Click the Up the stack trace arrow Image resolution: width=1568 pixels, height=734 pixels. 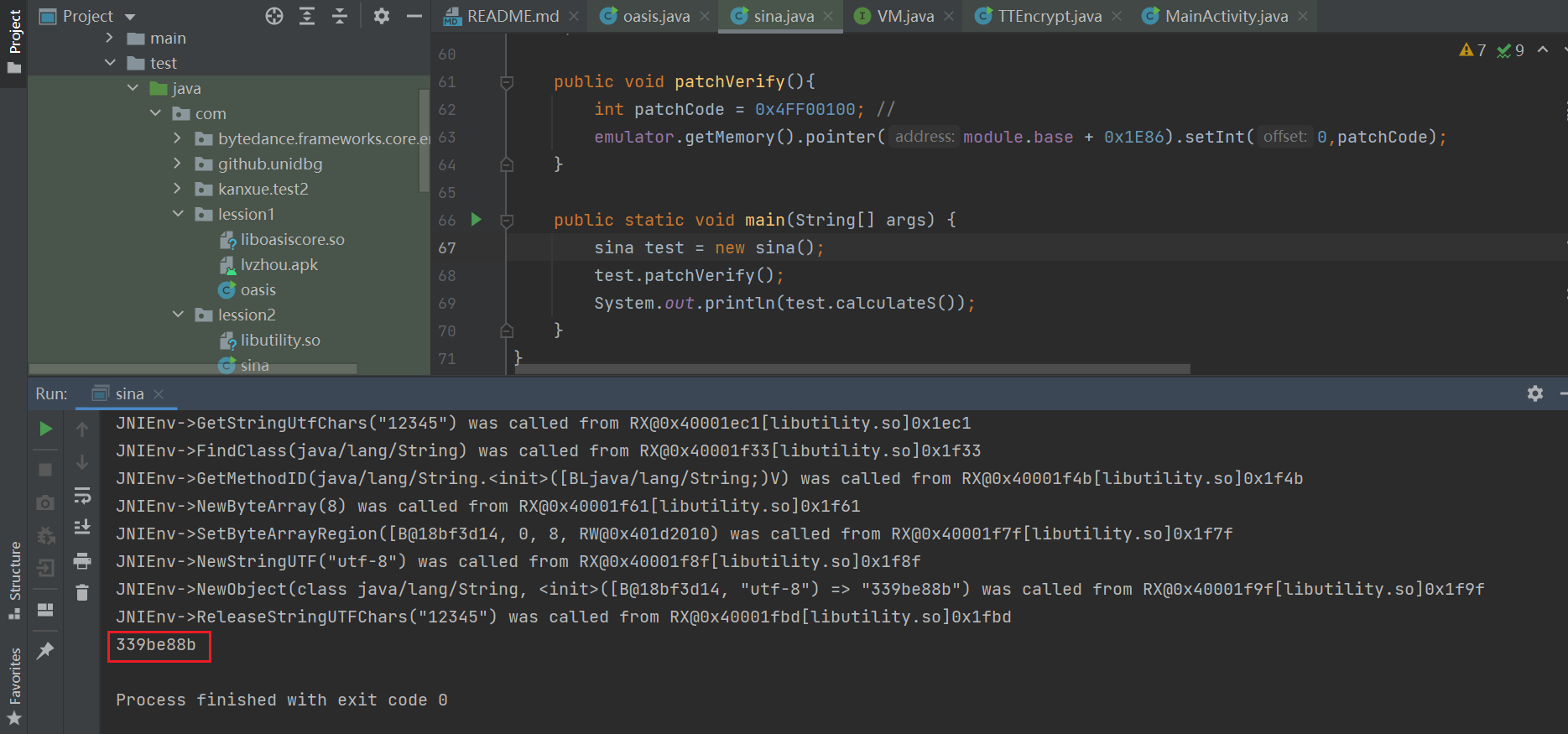[82, 429]
